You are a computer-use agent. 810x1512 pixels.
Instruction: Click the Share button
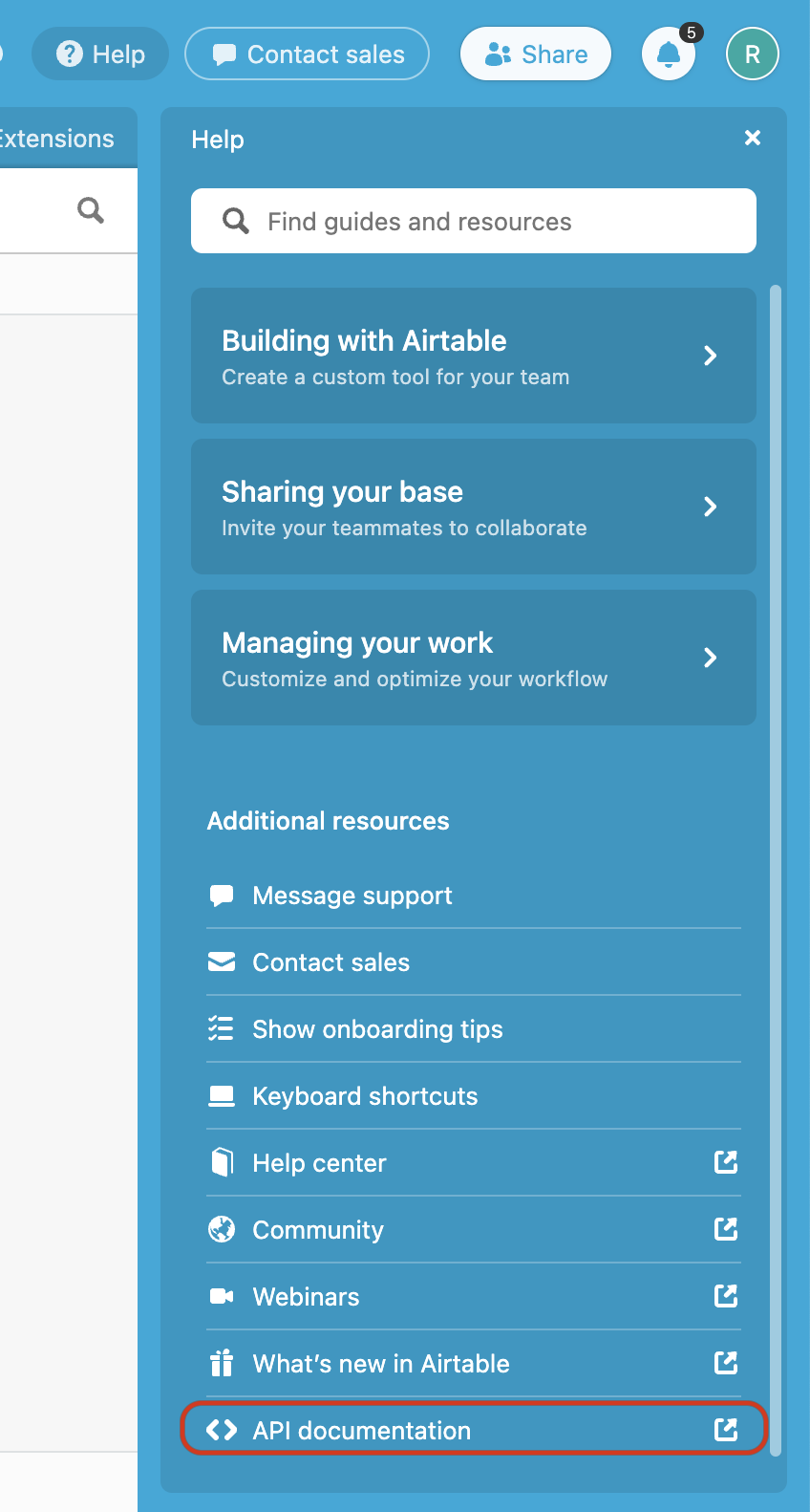[536, 54]
